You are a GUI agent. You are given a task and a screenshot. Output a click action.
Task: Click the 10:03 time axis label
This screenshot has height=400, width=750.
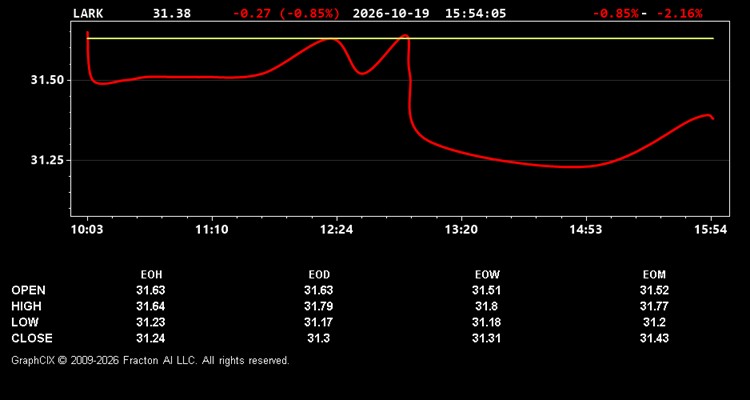(x=87, y=230)
